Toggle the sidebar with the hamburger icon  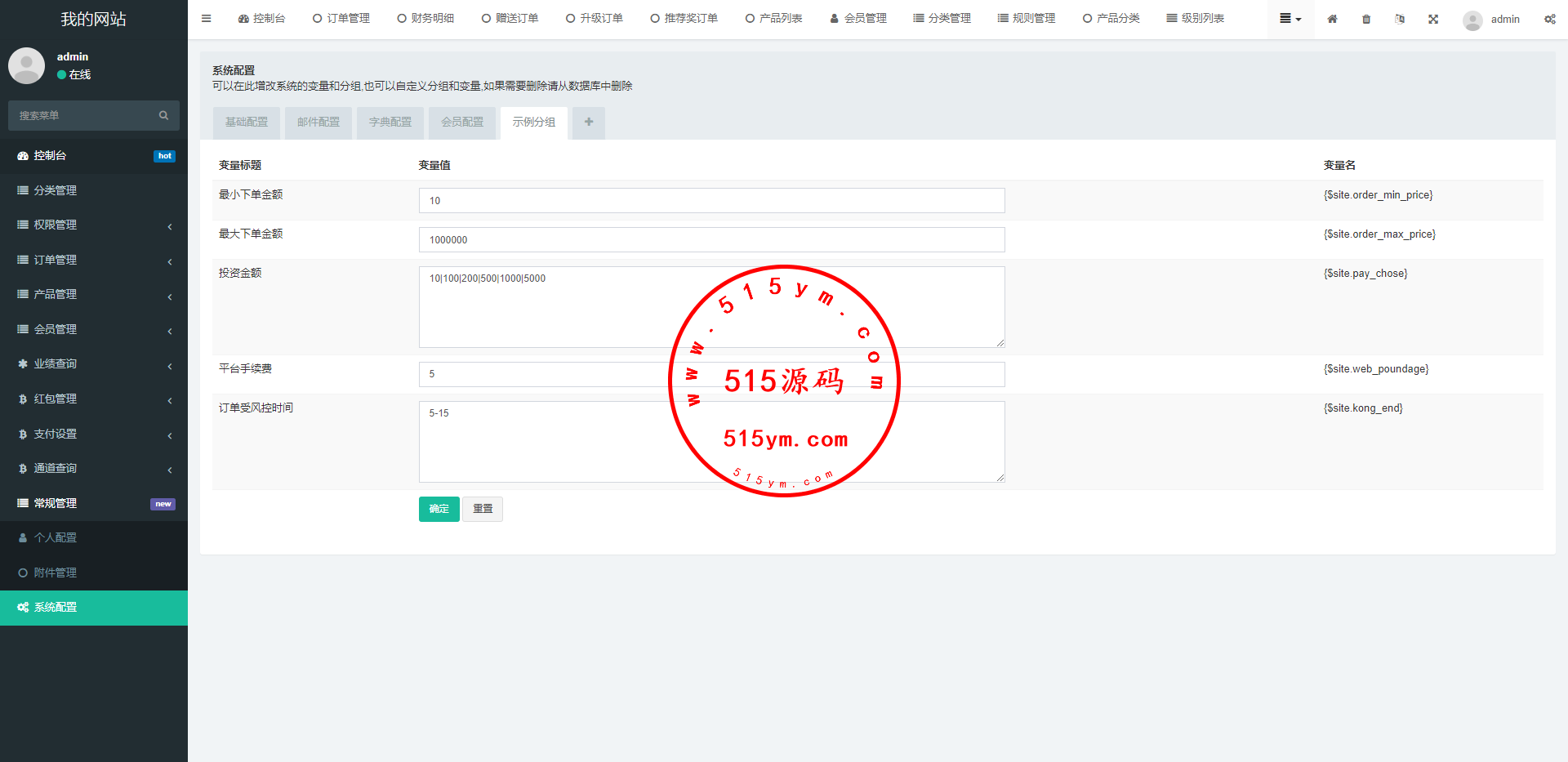[206, 19]
